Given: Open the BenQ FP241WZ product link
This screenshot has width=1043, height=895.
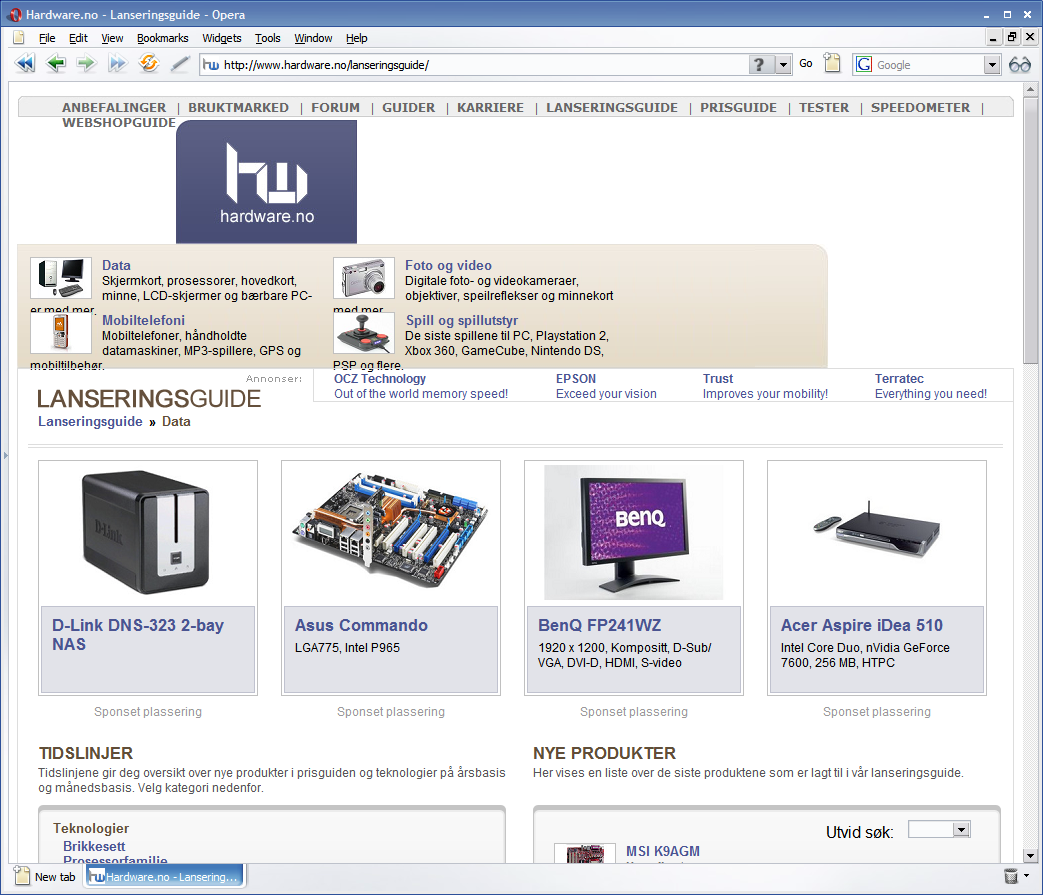Looking at the screenshot, I should click(x=599, y=625).
